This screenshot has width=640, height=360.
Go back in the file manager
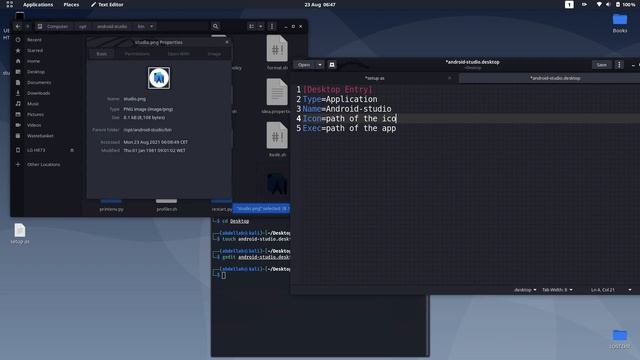pyautogui.click(x=18, y=27)
